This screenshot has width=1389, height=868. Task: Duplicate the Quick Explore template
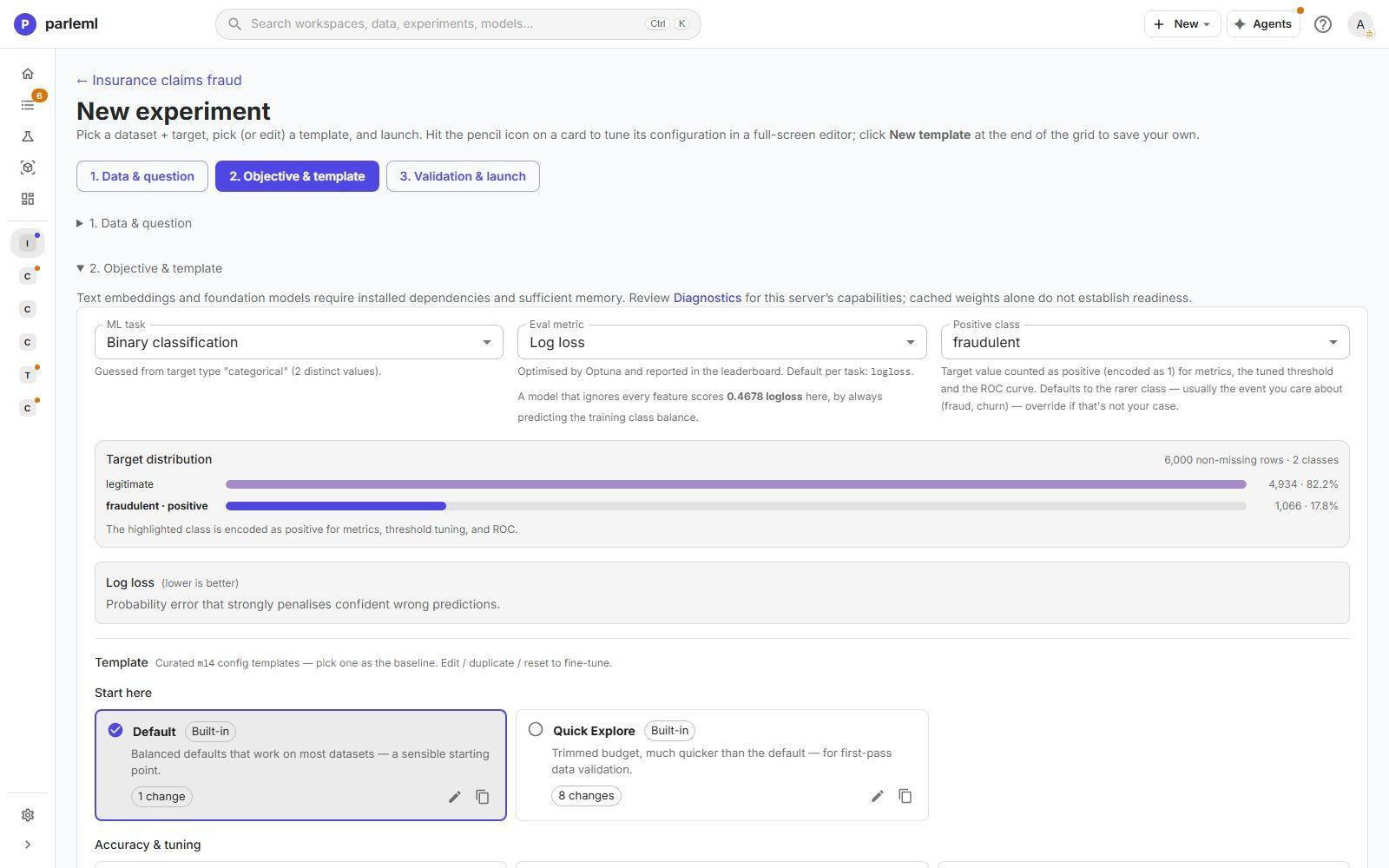coord(905,796)
